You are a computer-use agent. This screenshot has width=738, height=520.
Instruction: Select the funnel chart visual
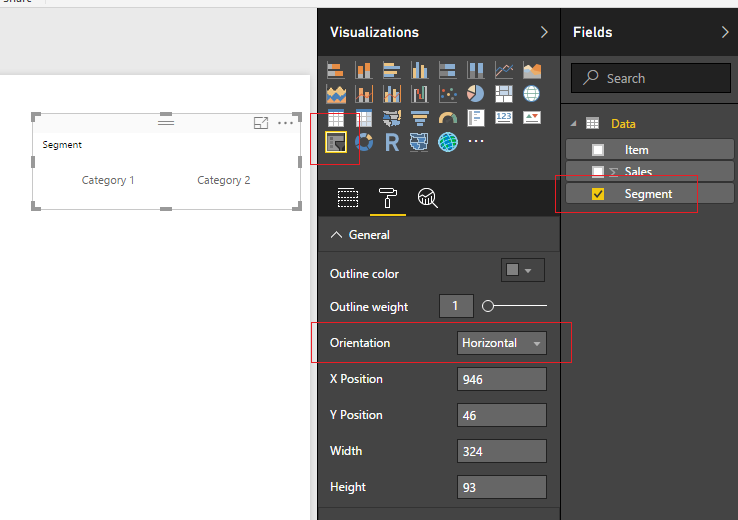(419, 118)
